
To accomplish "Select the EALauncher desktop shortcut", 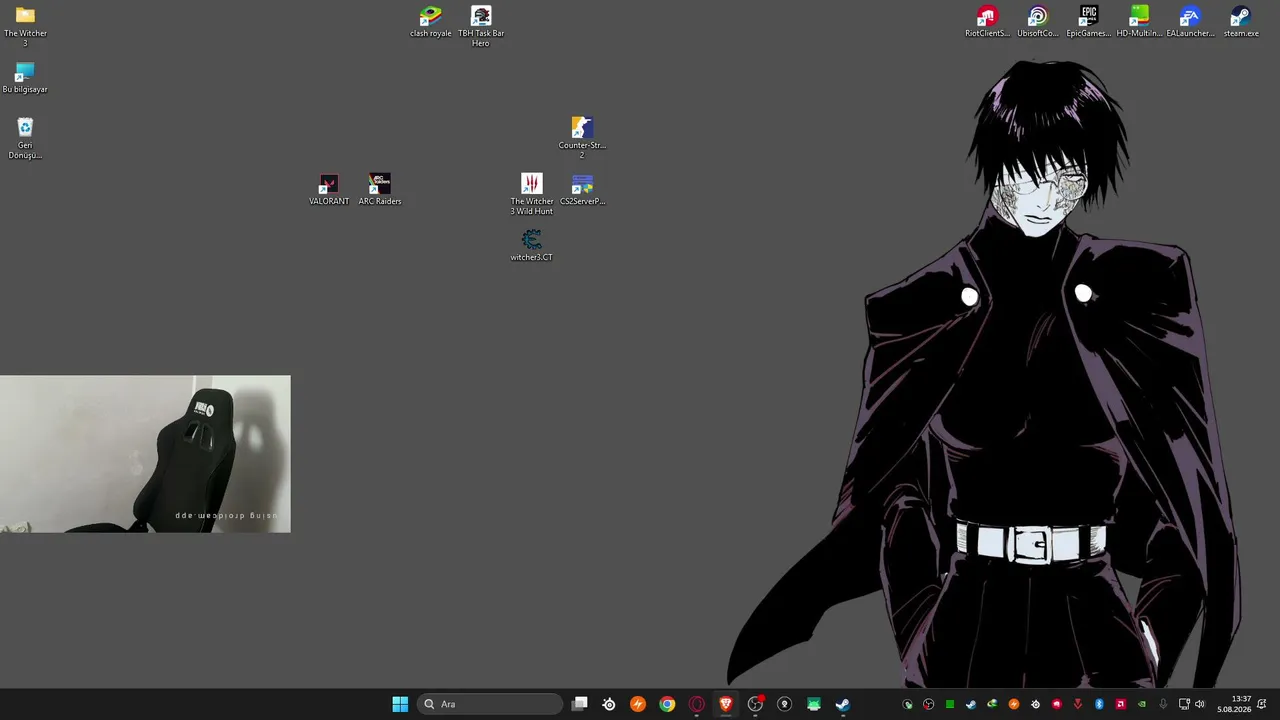I will click(x=1190, y=22).
